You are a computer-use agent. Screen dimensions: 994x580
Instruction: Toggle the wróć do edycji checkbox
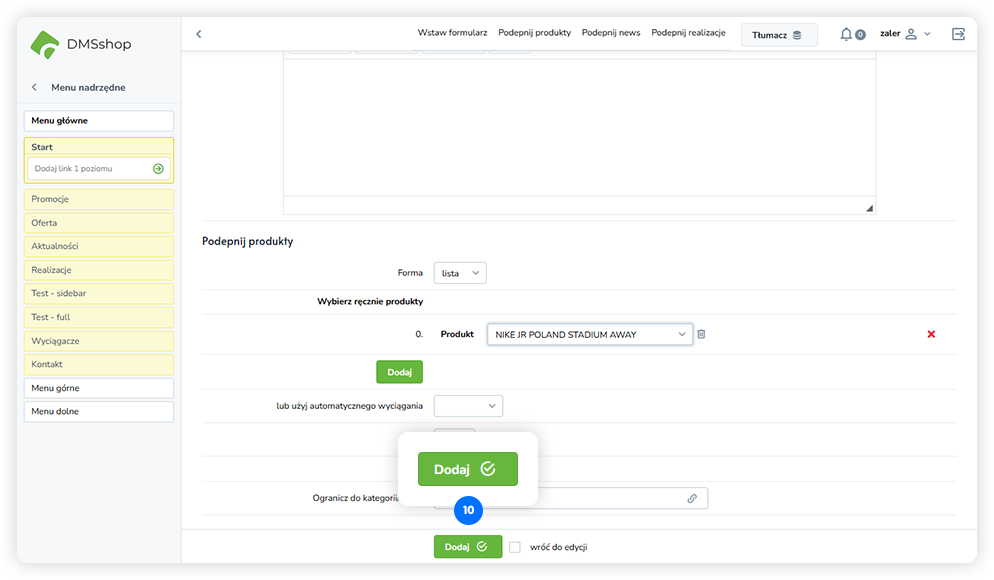pos(515,547)
